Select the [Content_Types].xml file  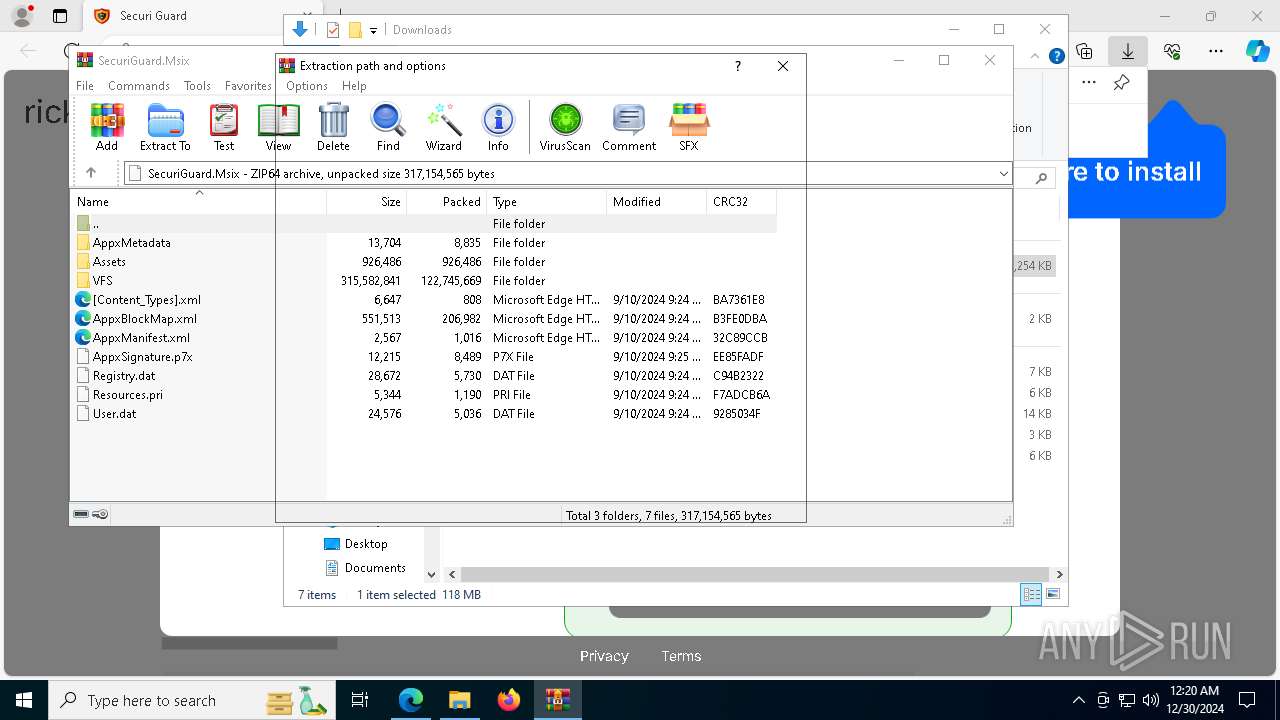(424, 300)
